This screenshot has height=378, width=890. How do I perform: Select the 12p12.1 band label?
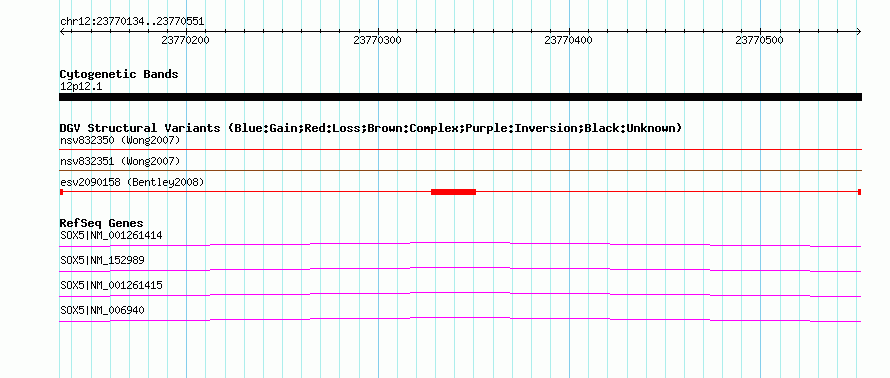[x=81, y=87]
